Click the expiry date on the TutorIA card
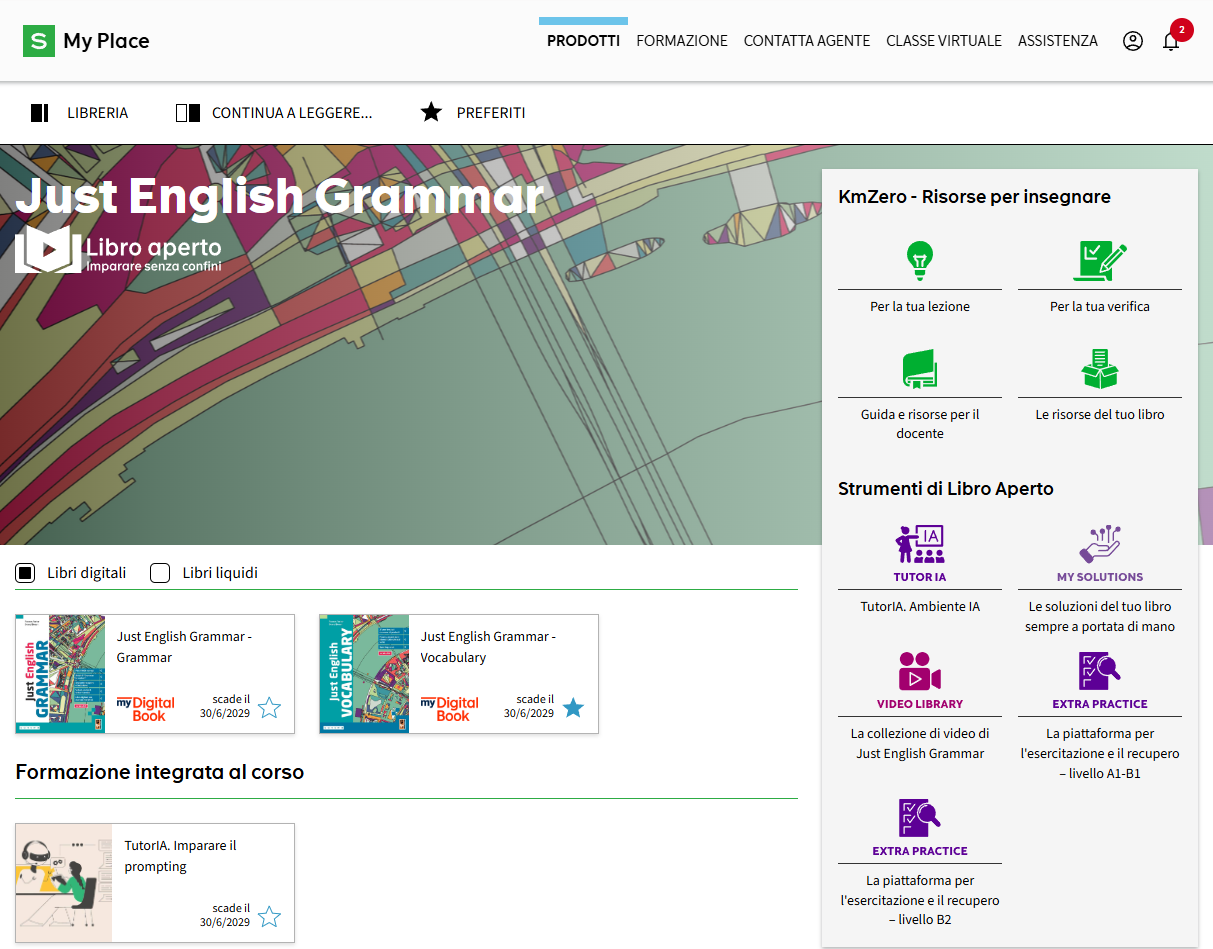Image resolution: width=1213 pixels, height=949 pixels. coord(225,915)
